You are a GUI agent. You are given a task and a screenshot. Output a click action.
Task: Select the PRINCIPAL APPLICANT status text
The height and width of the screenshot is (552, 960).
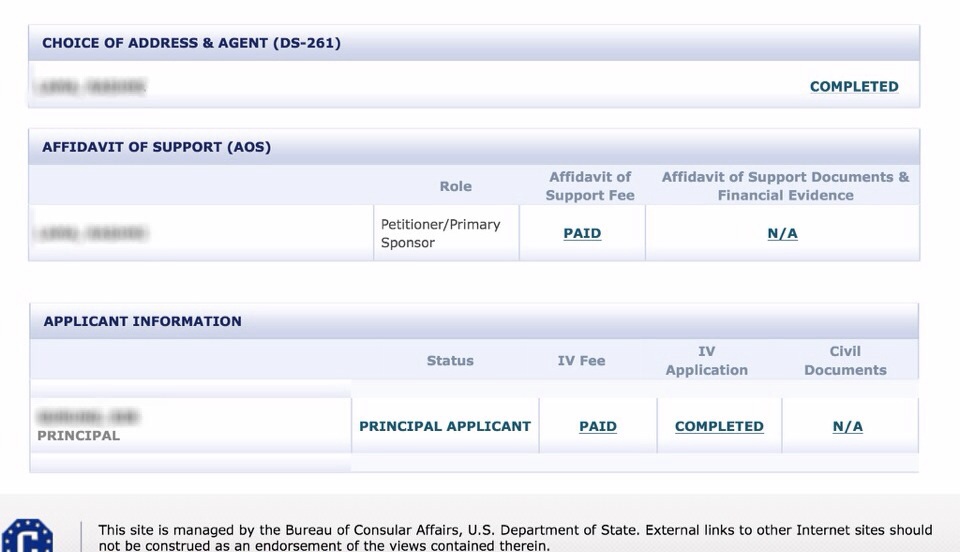[x=444, y=426]
